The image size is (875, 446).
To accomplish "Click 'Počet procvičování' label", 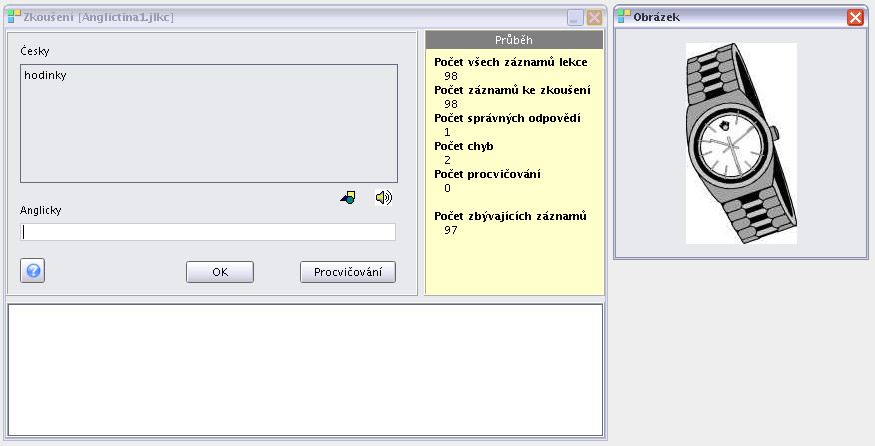I will pos(487,174).
